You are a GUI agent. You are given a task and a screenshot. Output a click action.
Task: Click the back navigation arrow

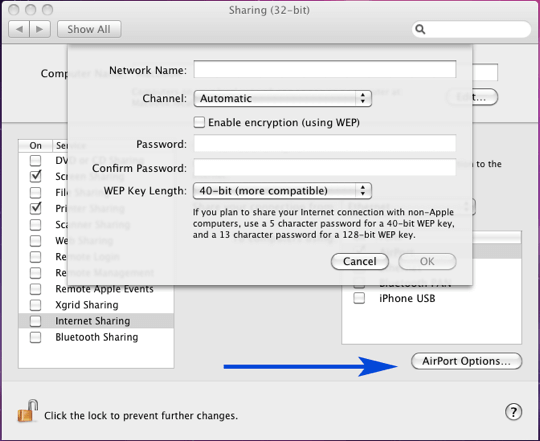click(x=19, y=29)
